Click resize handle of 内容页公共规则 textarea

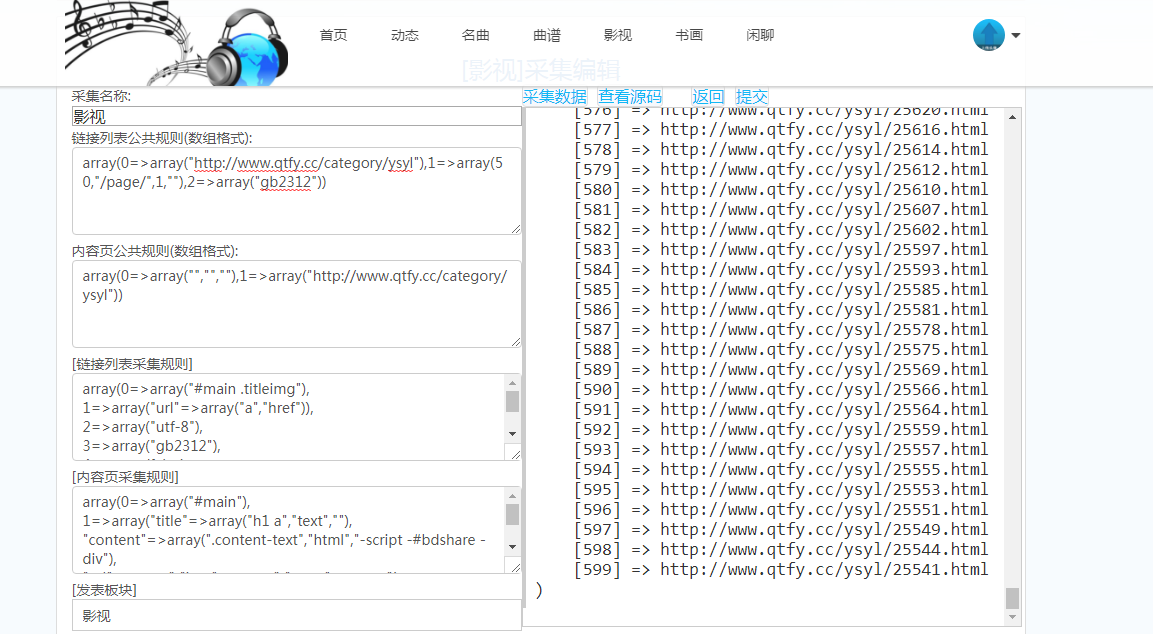pos(515,341)
